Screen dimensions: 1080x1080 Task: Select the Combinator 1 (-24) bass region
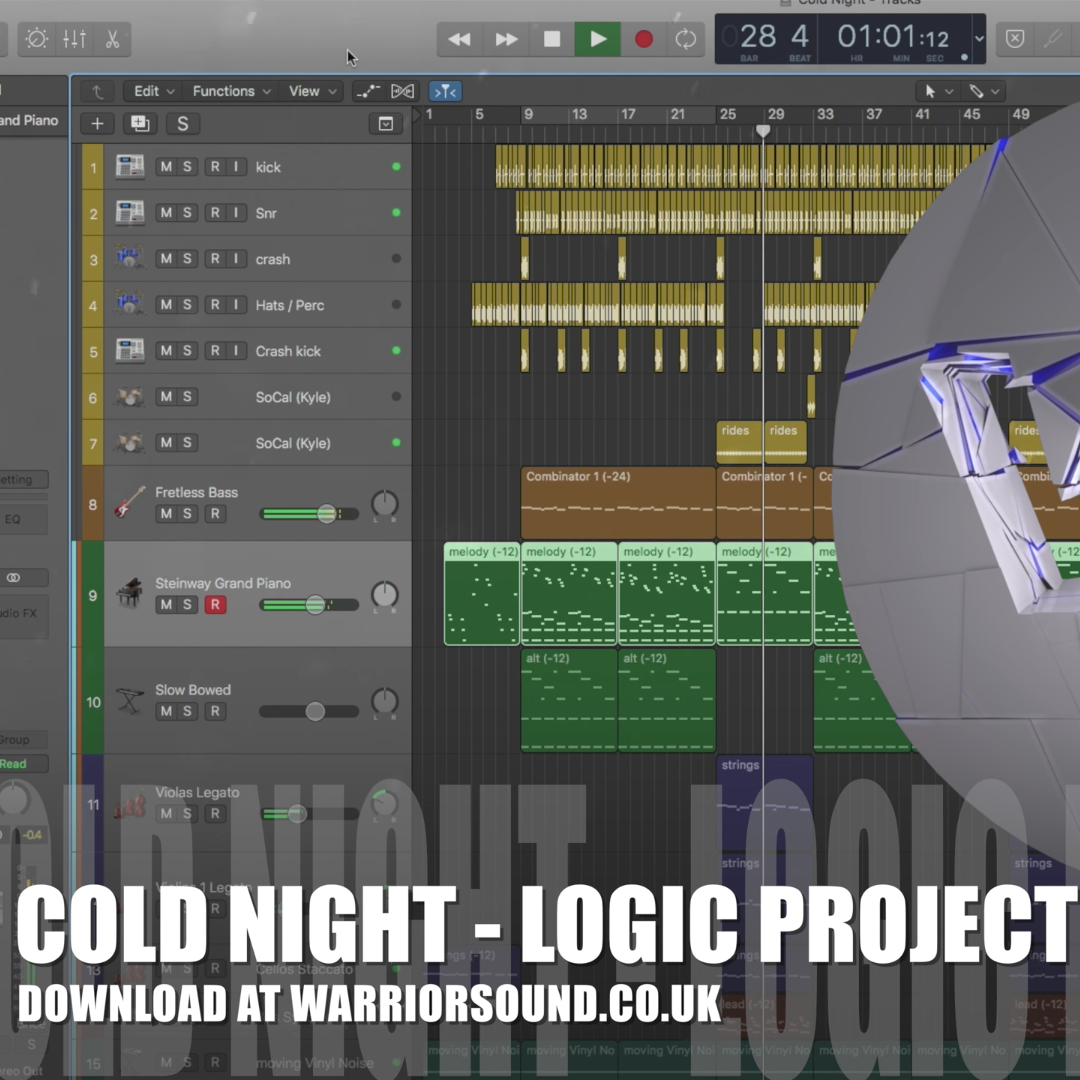point(618,503)
